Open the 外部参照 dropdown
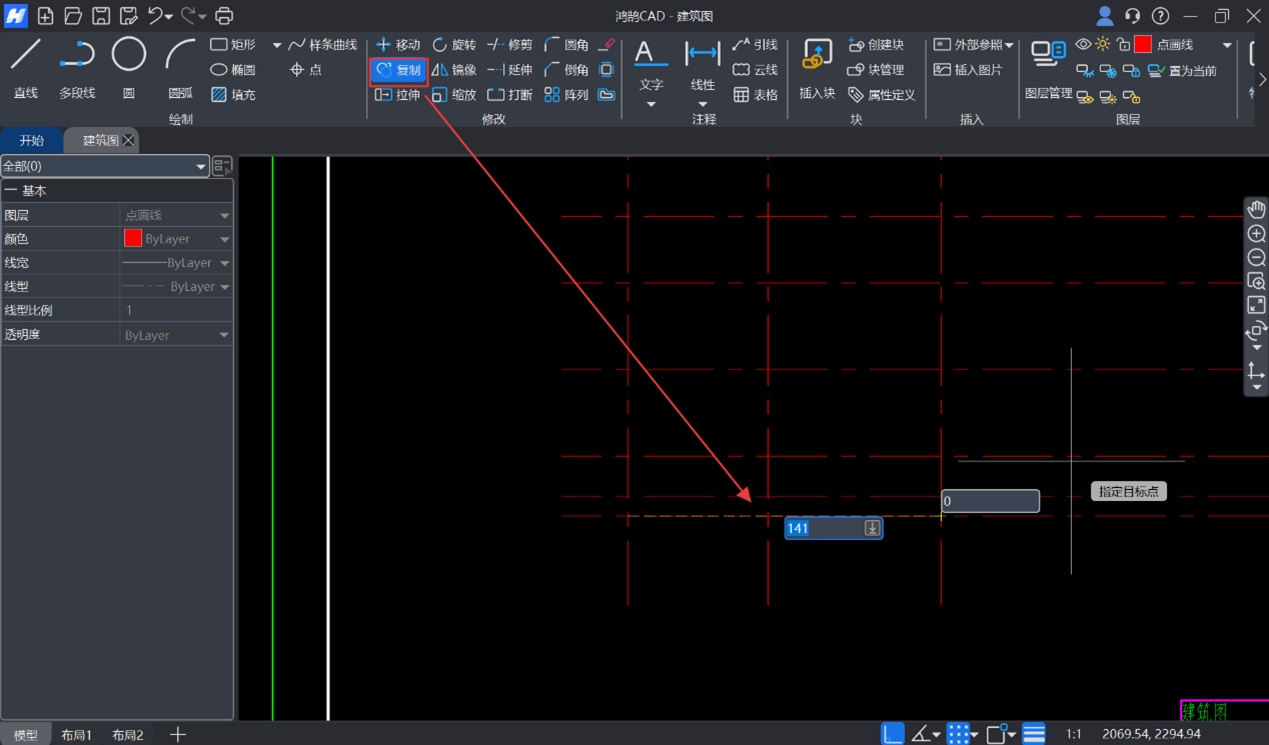1269x745 pixels. click(973, 45)
